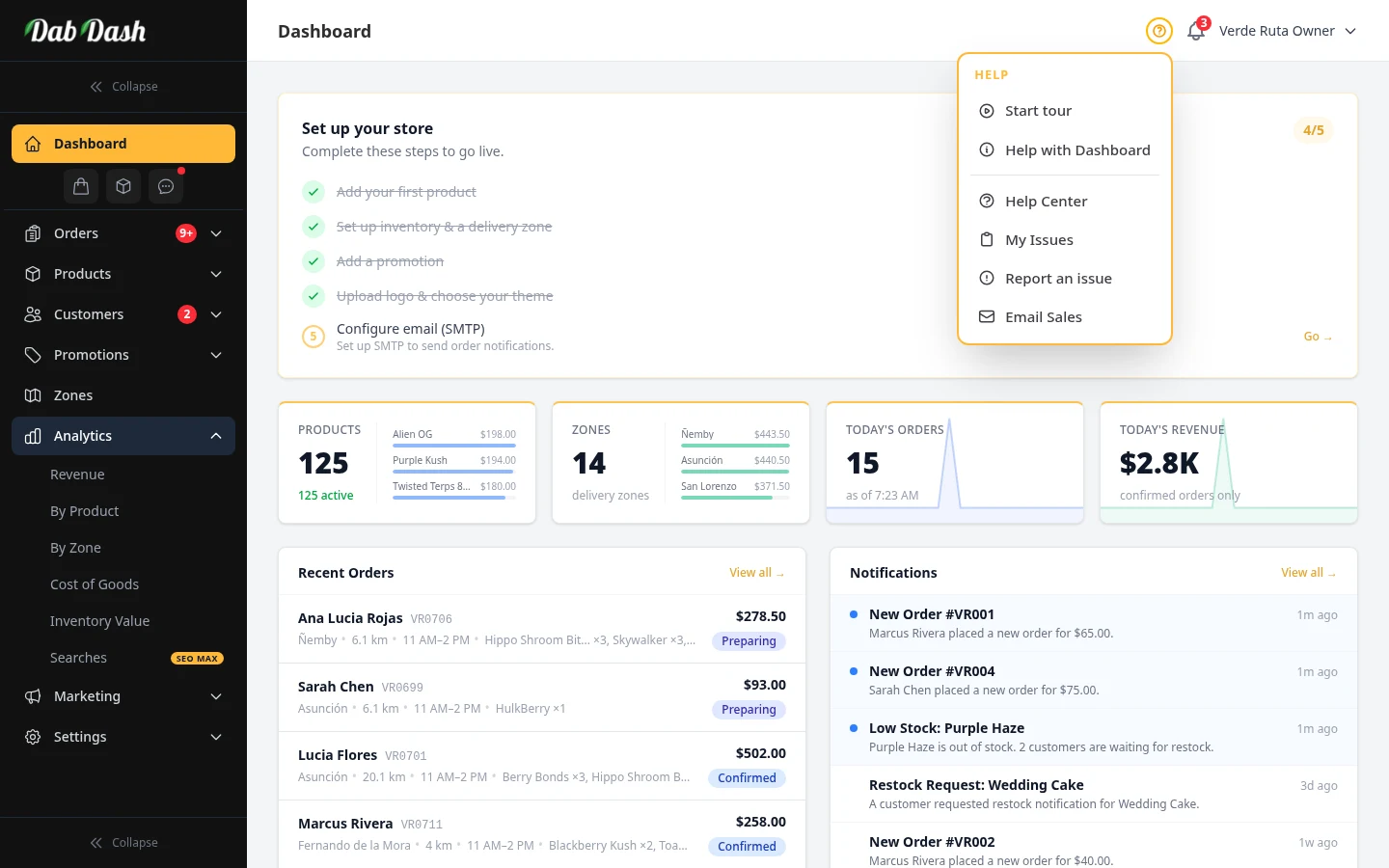The height and width of the screenshot is (868, 1389).
Task: Click the package icon below the Dashboard button
Action: tap(123, 186)
